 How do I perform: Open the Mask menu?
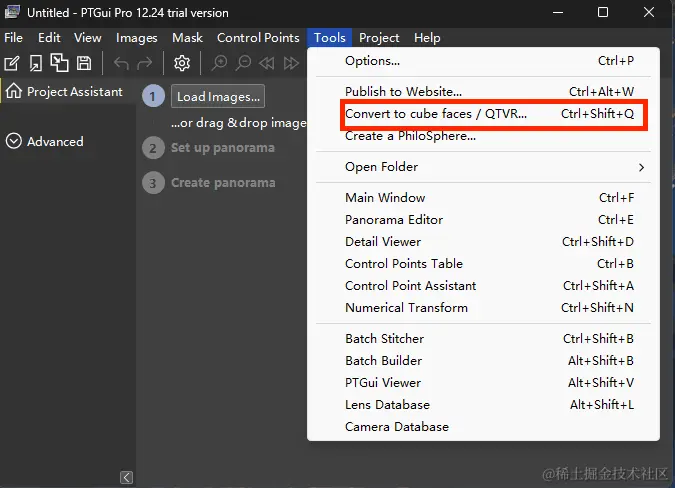coord(187,38)
